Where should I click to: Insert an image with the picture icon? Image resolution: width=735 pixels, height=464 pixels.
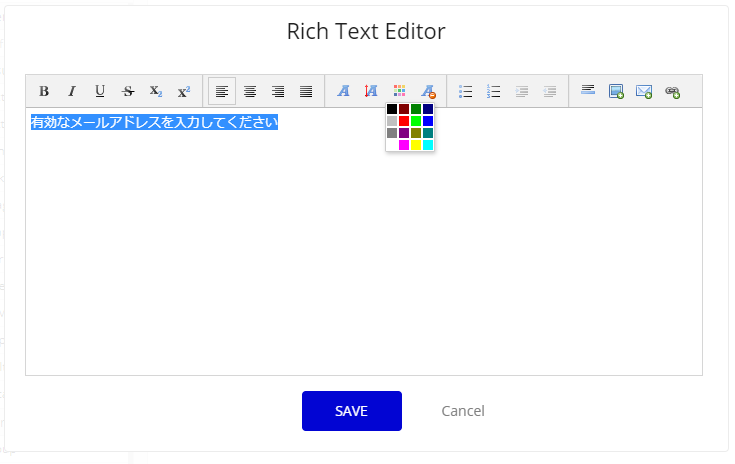(616, 91)
